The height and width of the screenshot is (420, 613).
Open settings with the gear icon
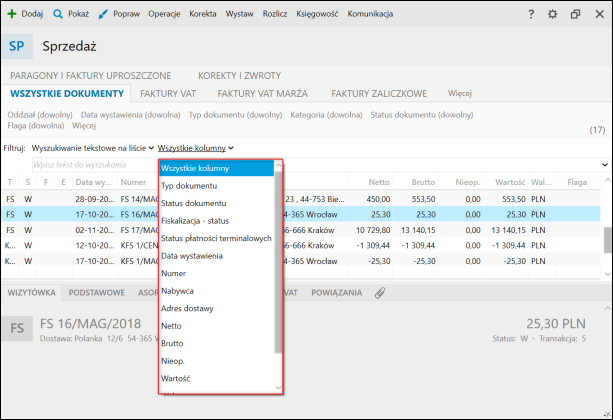[553, 15]
